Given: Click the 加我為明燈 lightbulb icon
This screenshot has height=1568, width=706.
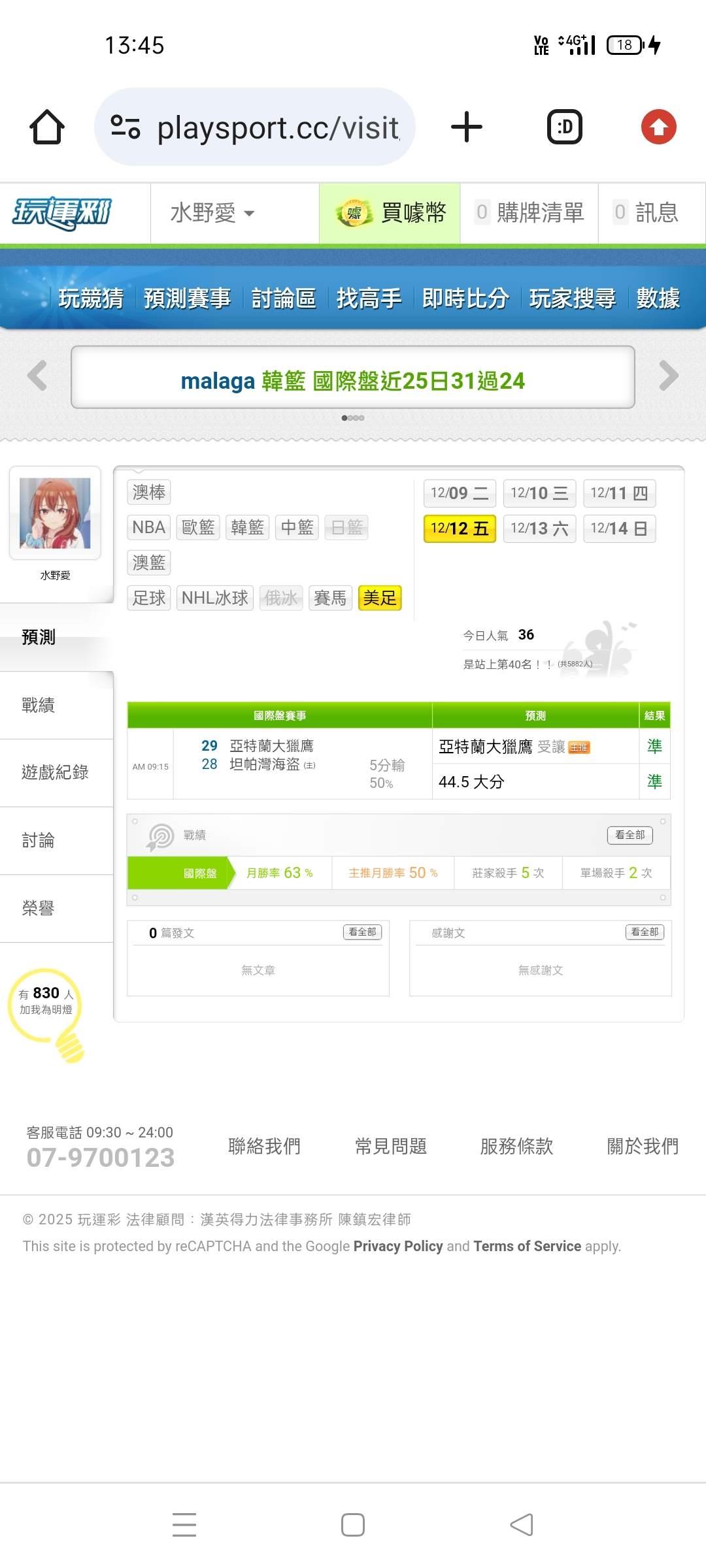Looking at the screenshot, I should point(47,1014).
